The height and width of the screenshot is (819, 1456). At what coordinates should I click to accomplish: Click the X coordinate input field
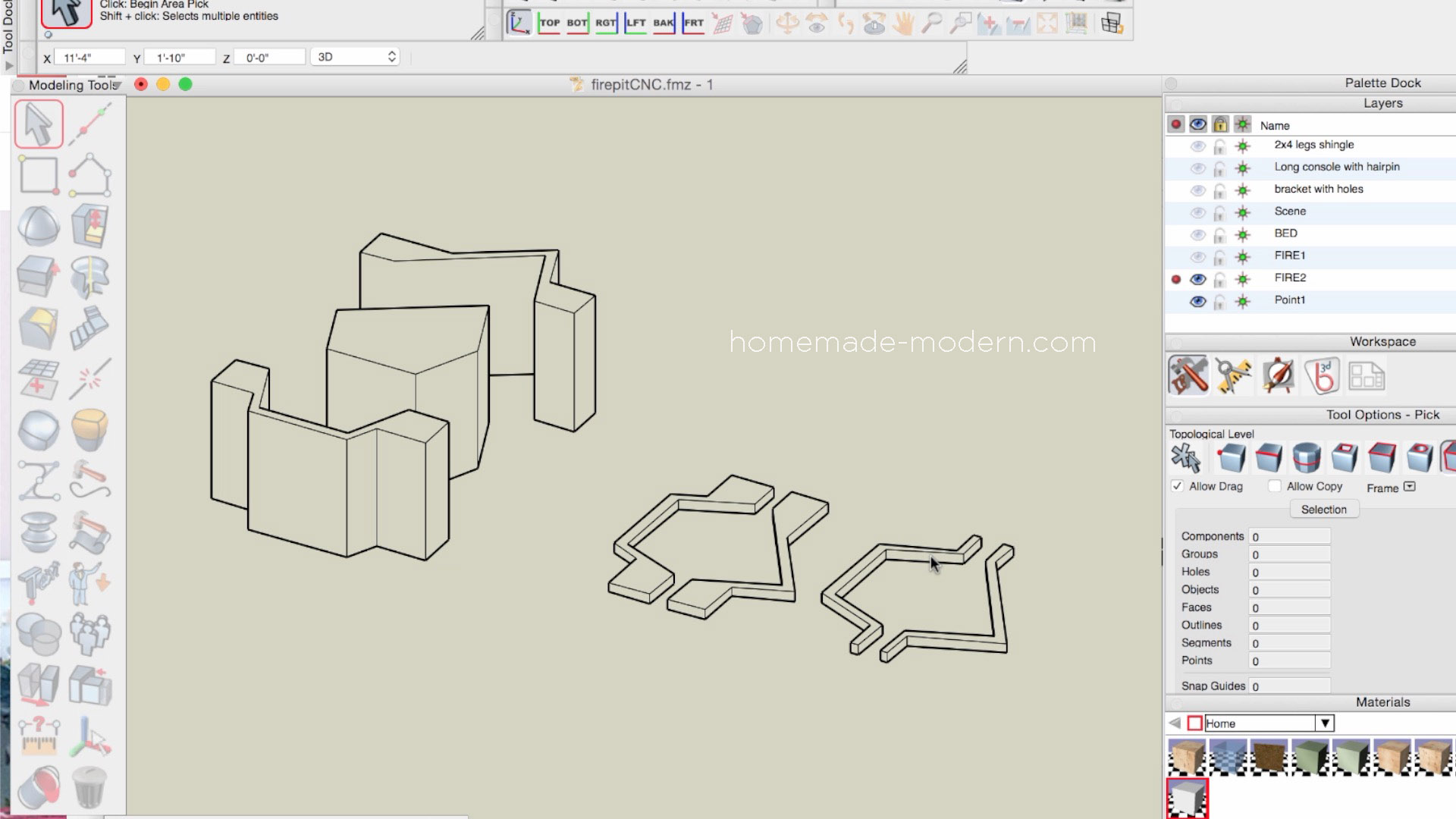pos(91,58)
